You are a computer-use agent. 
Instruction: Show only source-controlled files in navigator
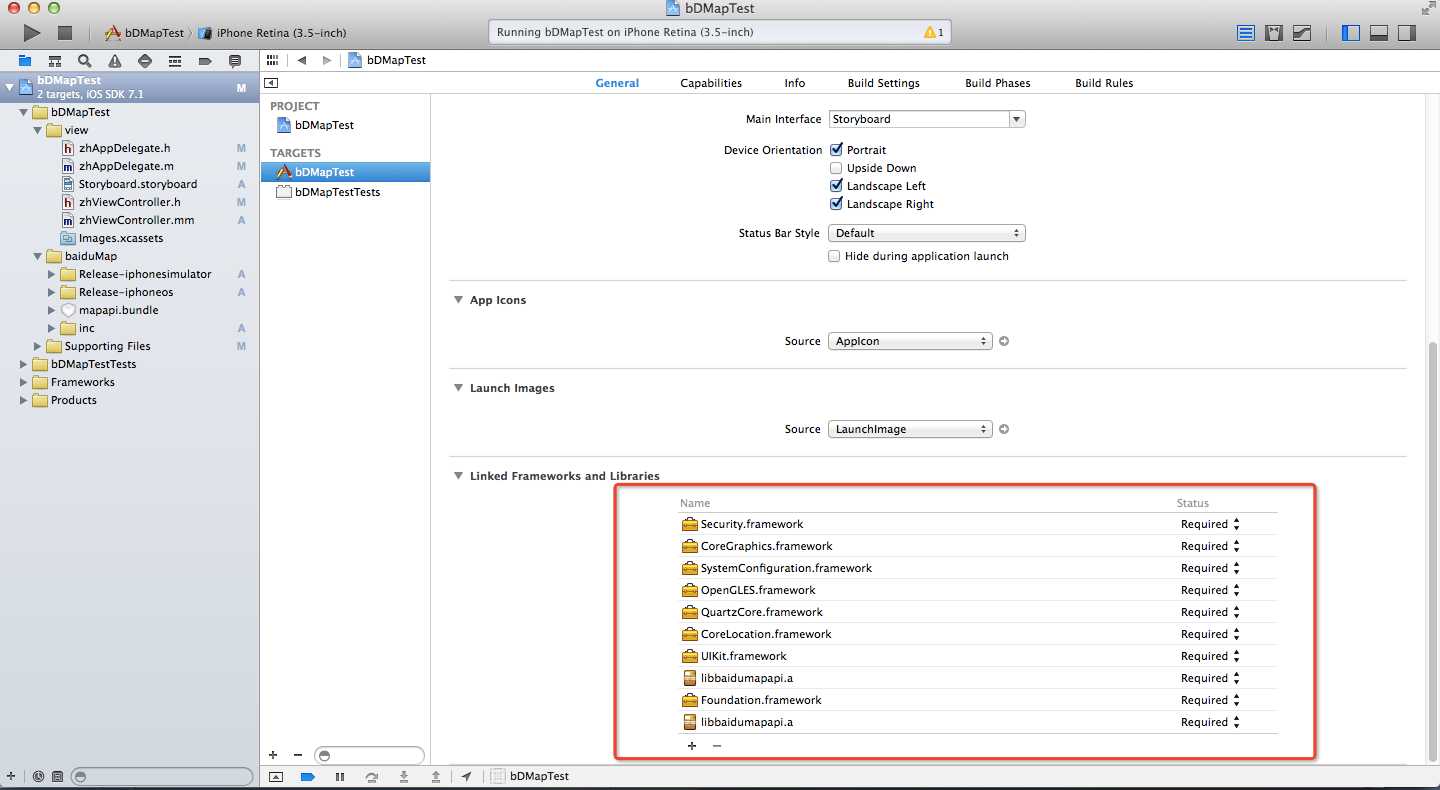point(57,776)
